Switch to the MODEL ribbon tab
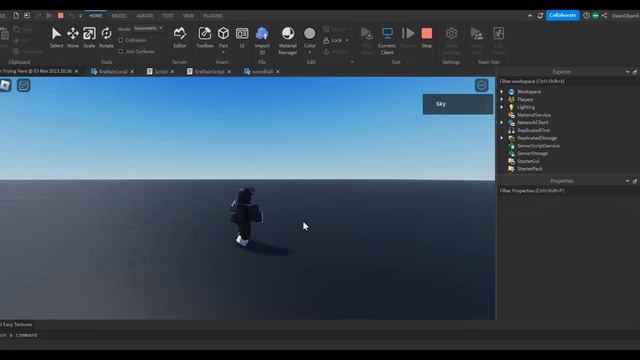The height and width of the screenshot is (360, 640). 119,16
